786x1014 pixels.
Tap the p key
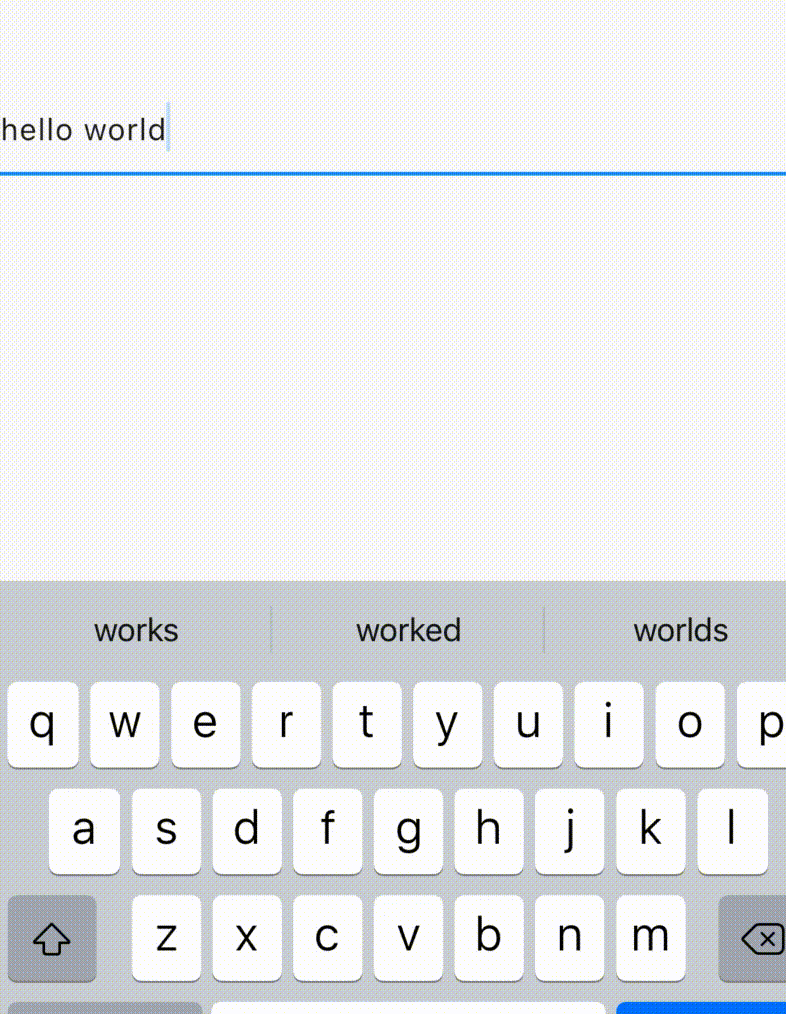pos(761,724)
